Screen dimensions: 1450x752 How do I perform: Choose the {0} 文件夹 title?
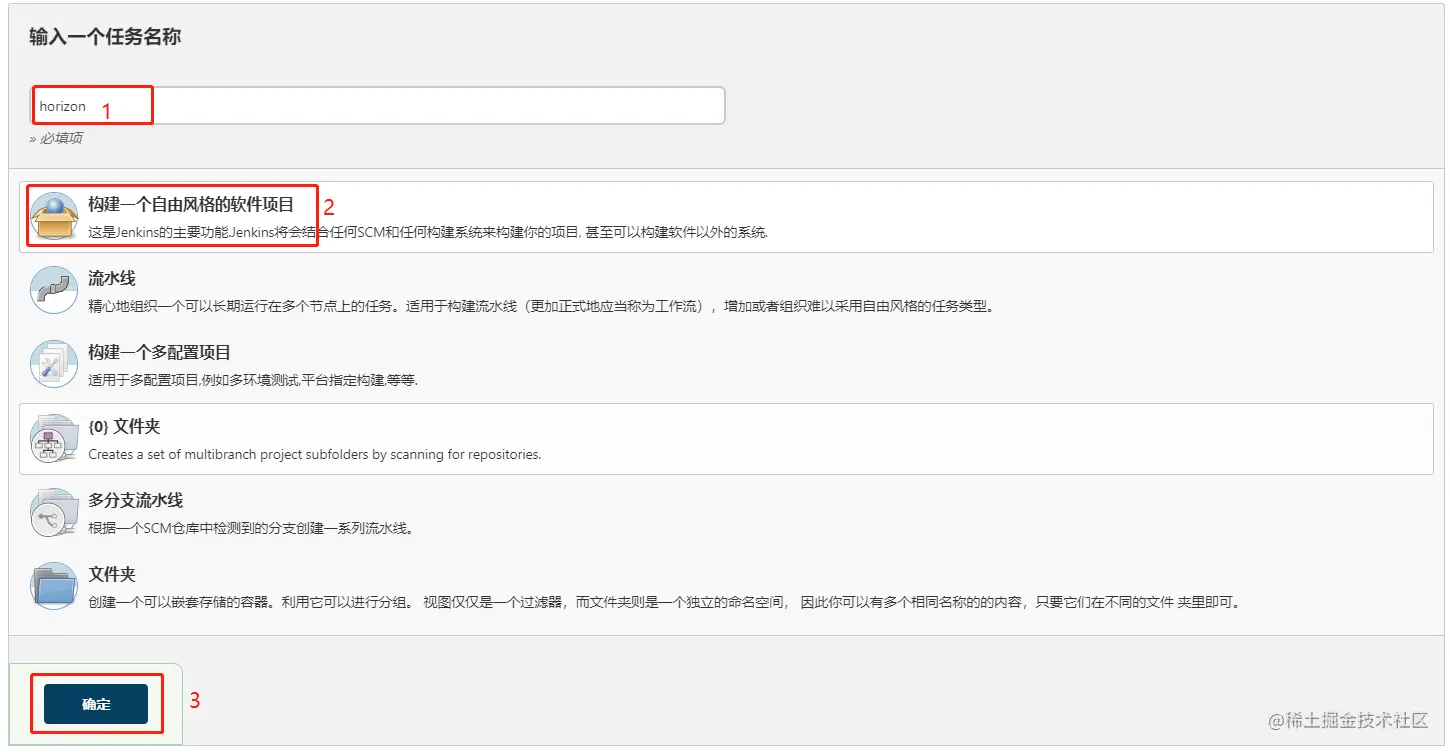click(x=124, y=426)
